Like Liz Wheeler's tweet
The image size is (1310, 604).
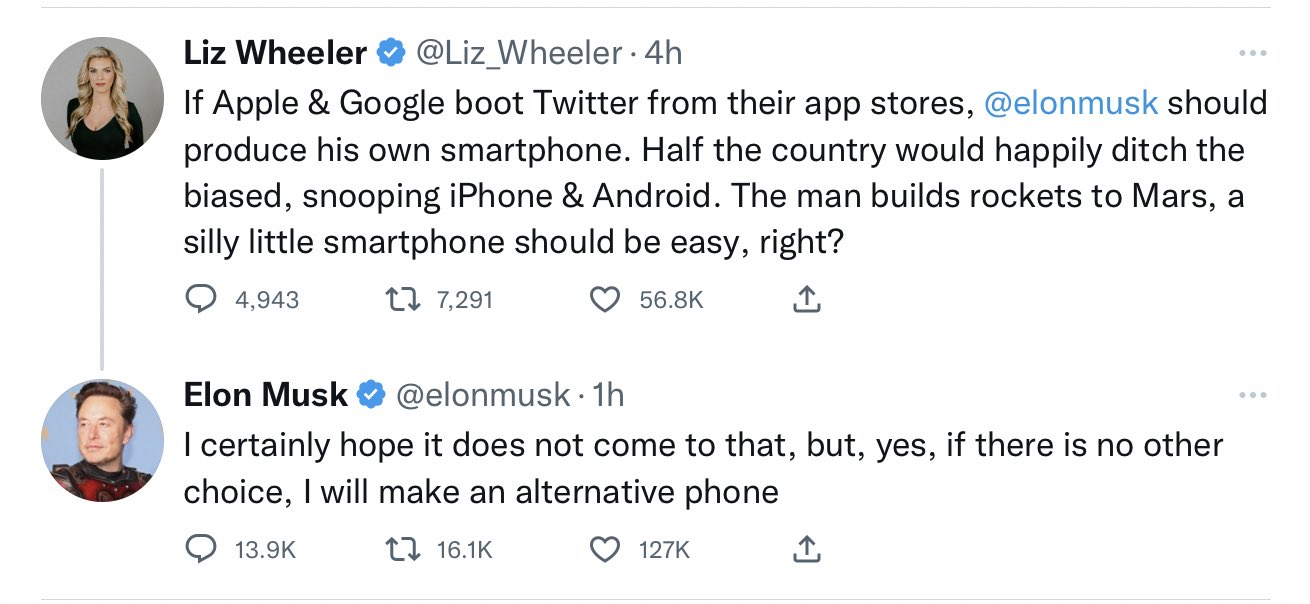604,299
